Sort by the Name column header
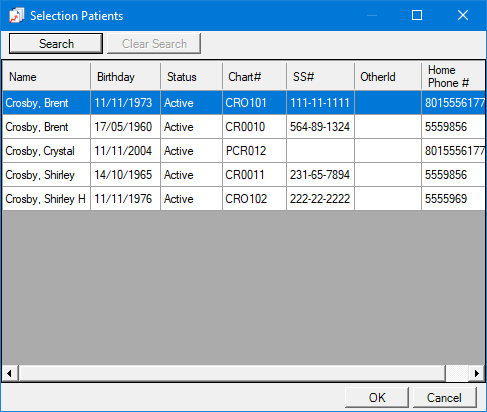The width and height of the screenshot is (487, 412). [x=46, y=76]
